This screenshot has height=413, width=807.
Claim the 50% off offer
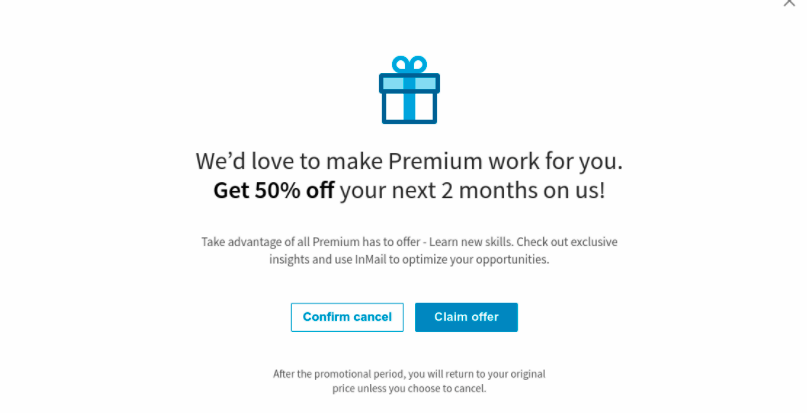(466, 317)
